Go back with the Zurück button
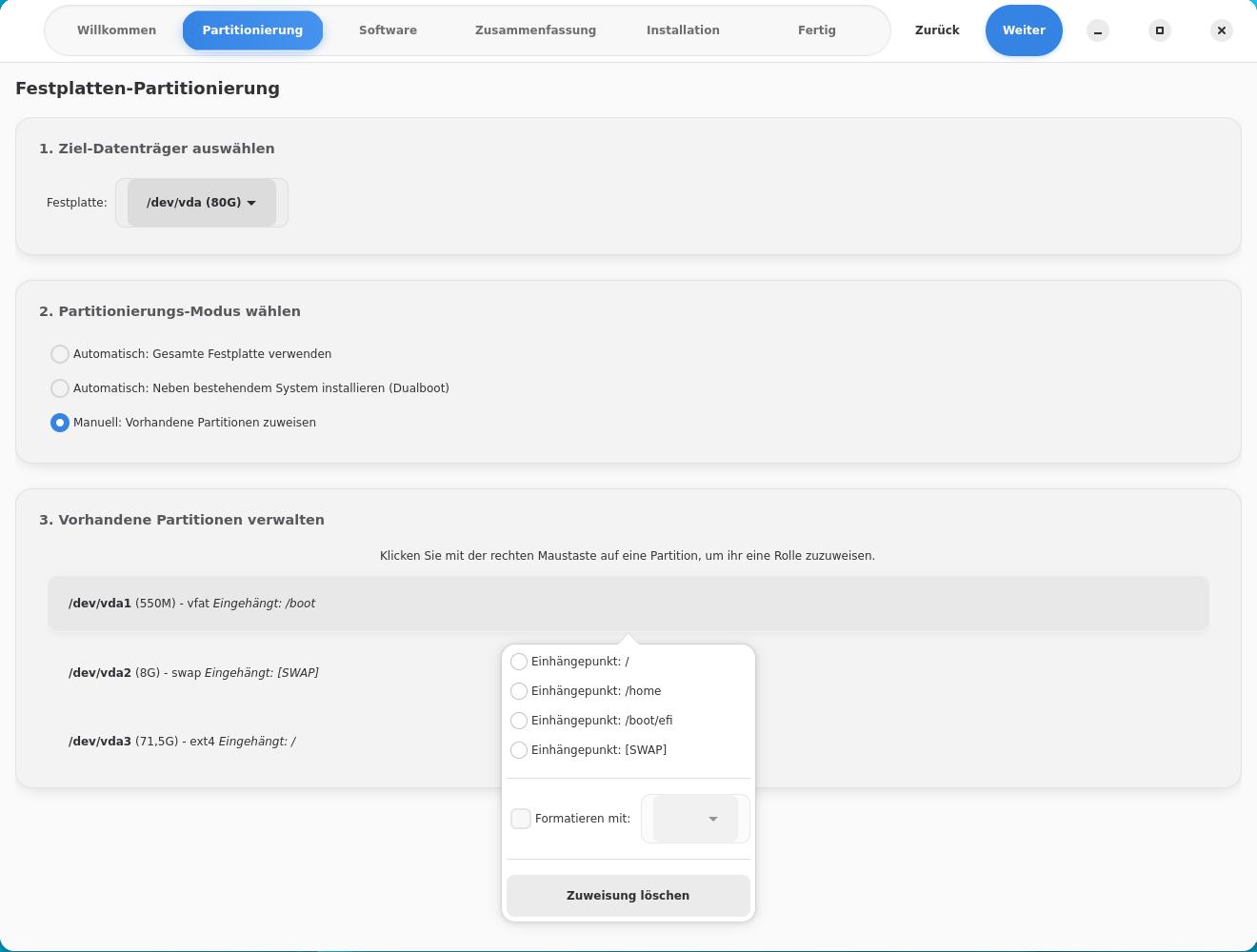Image resolution: width=1257 pixels, height=952 pixels. point(937,30)
